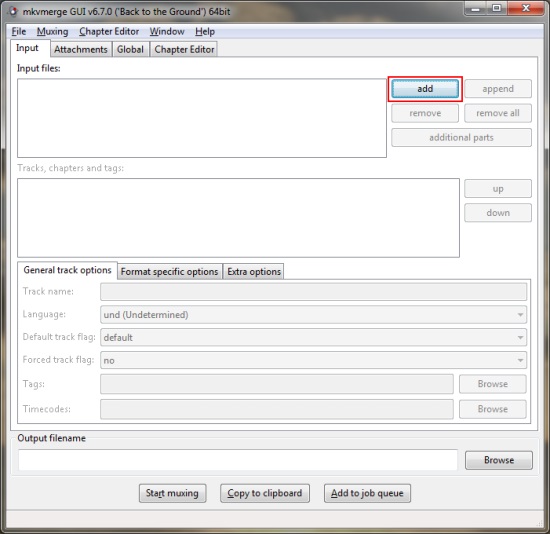Select the Format specific options tab
Image resolution: width=550 pixels, height=534 pixels.
click(169, 272)
